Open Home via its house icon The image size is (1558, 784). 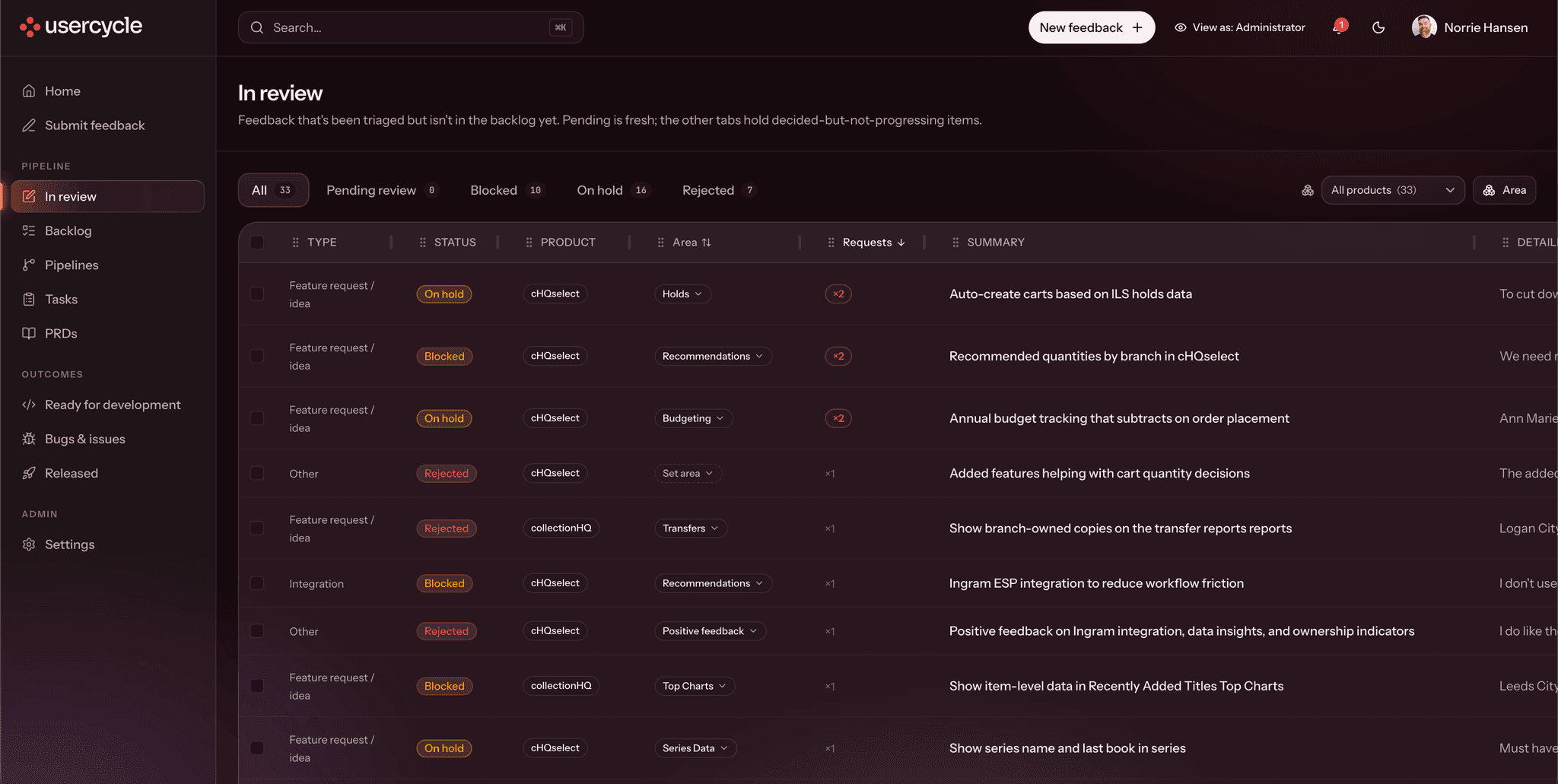click(29, 91)
